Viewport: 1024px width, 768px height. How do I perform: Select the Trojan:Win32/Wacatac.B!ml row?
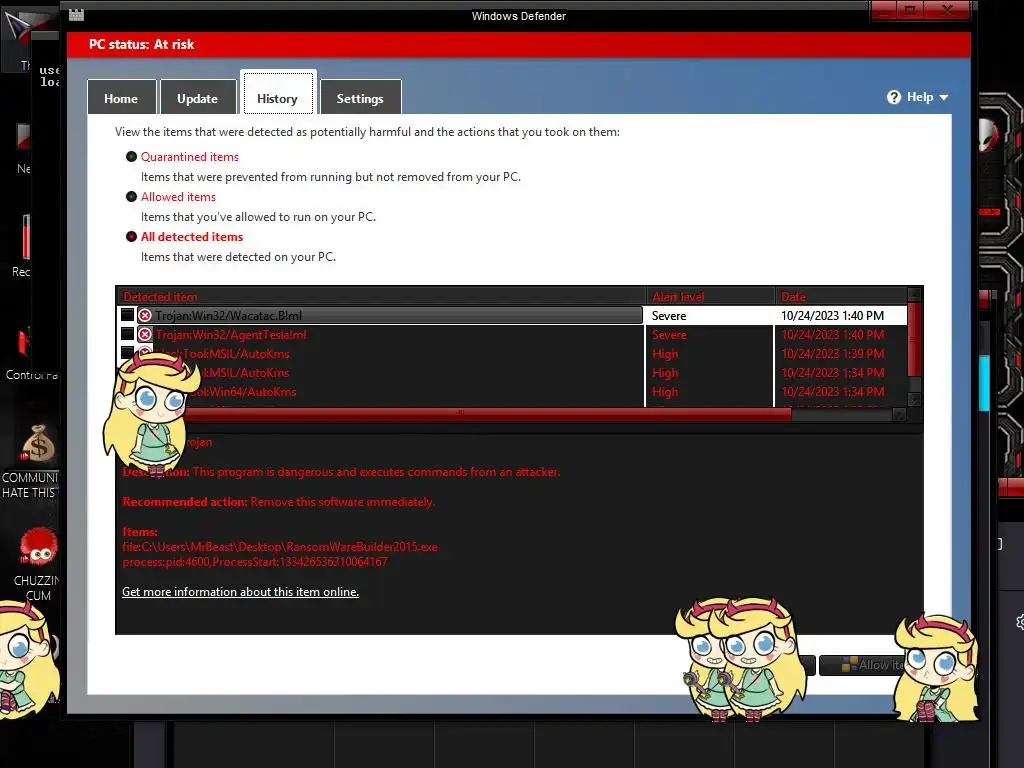(x=512, y=315)
